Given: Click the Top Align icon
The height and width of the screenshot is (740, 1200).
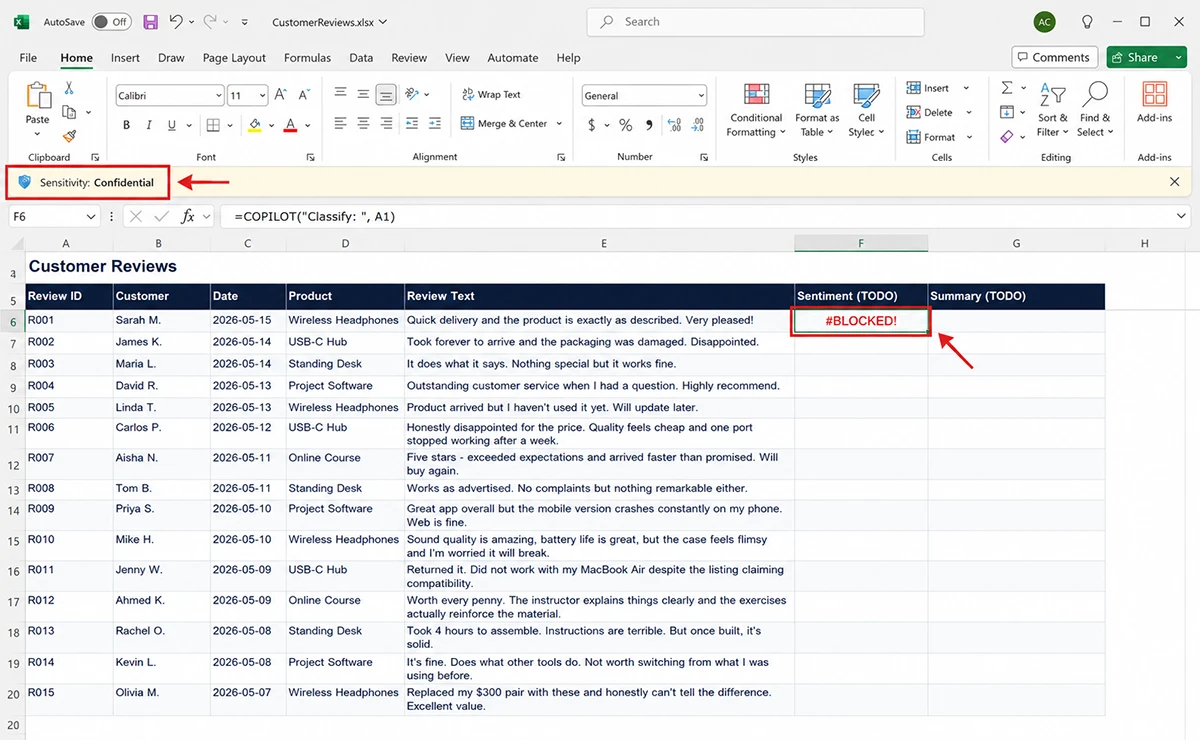Looking at the screenshot, I should tap(340, 94).
